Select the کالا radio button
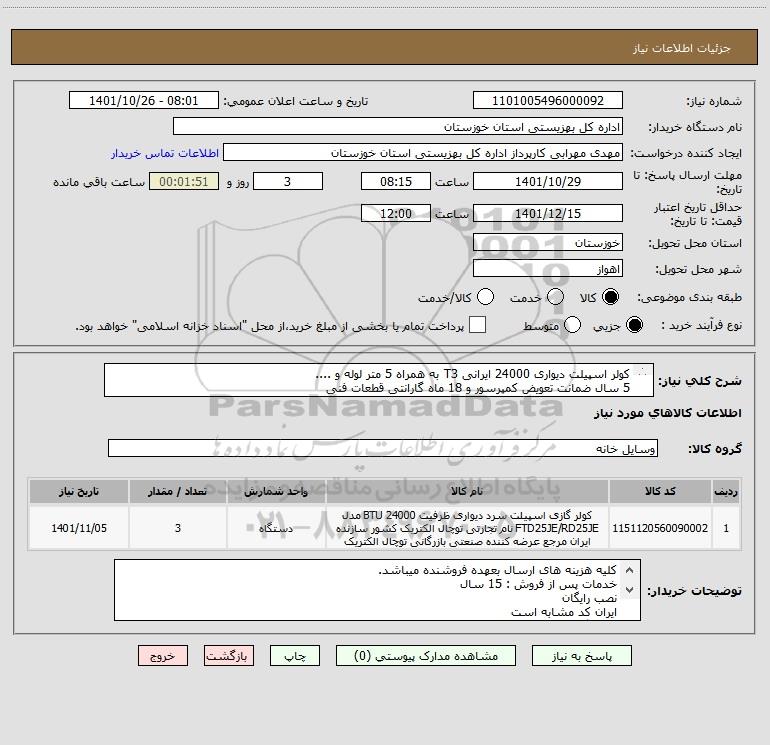 pos(610,297)
